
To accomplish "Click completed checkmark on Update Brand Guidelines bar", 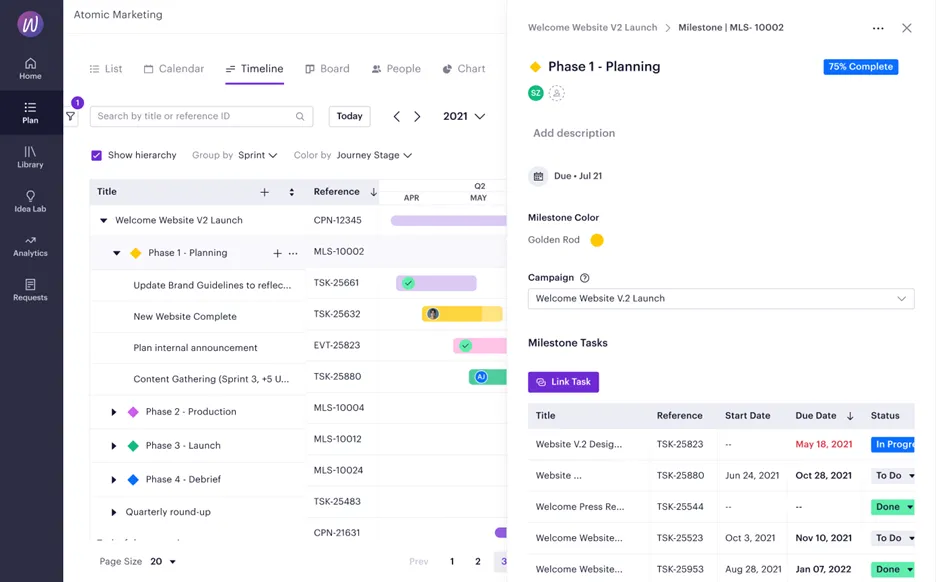I will [x=408, y=283].
